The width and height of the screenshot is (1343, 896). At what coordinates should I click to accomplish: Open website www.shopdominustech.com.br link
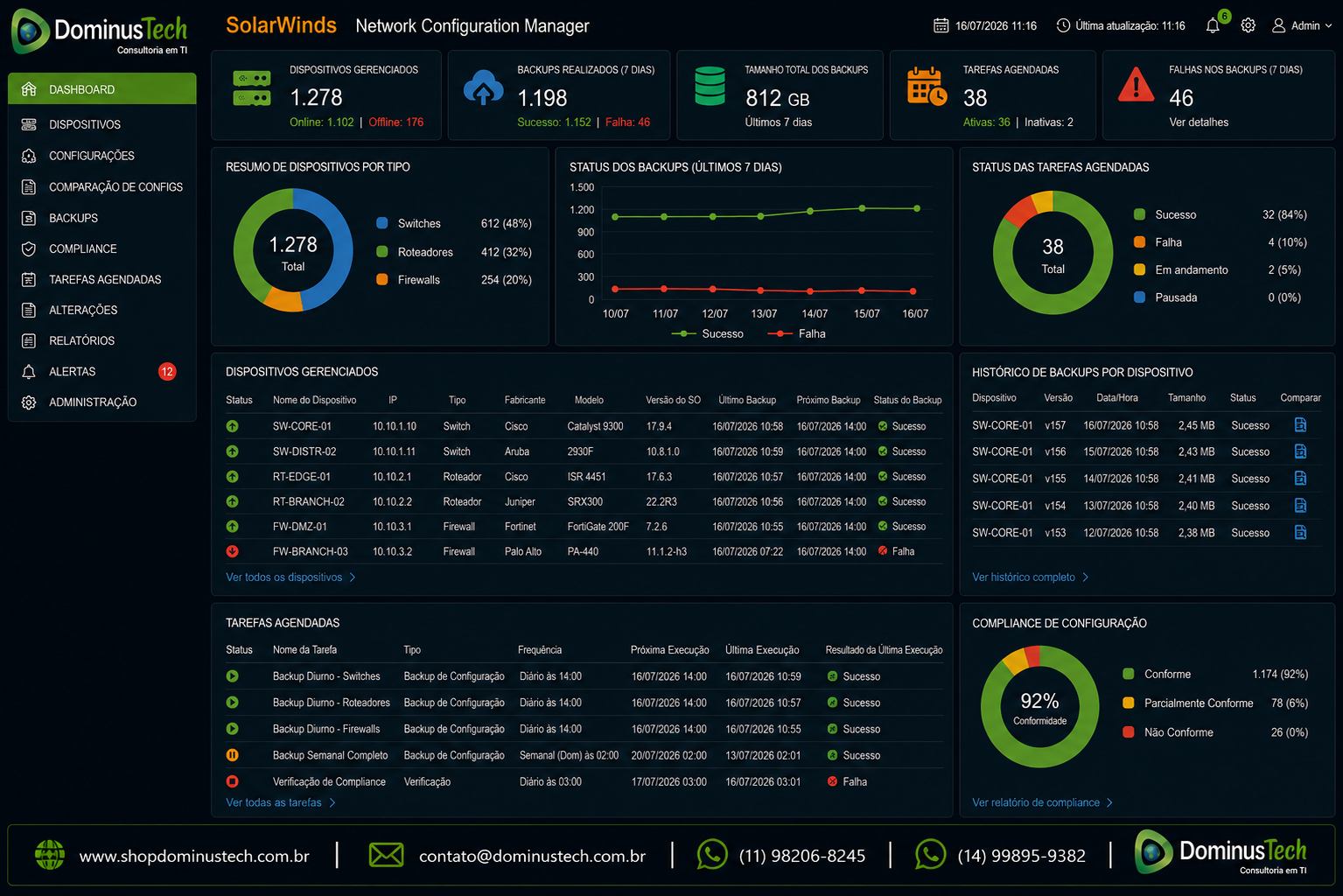point(194,856)
